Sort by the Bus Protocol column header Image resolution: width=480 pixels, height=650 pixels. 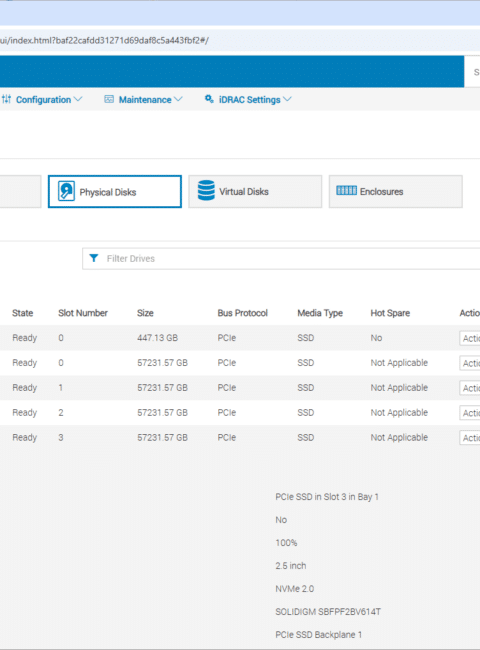pyautogui.click(x=242, y=313)
